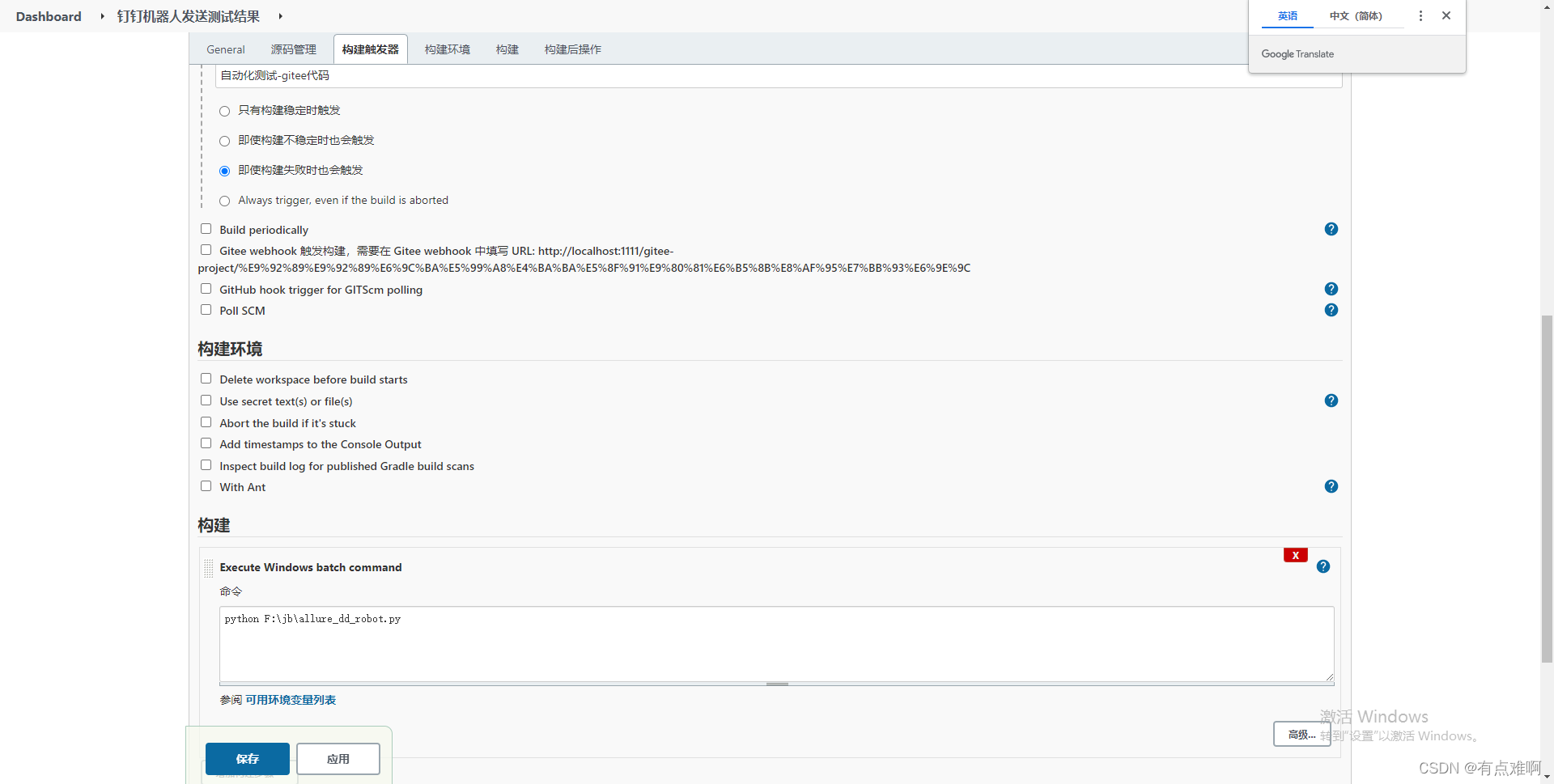Check Add timestamps to the Console Output
This screenshot has width=1554, height=784.
pyautogui.click(x=206, y=443)
